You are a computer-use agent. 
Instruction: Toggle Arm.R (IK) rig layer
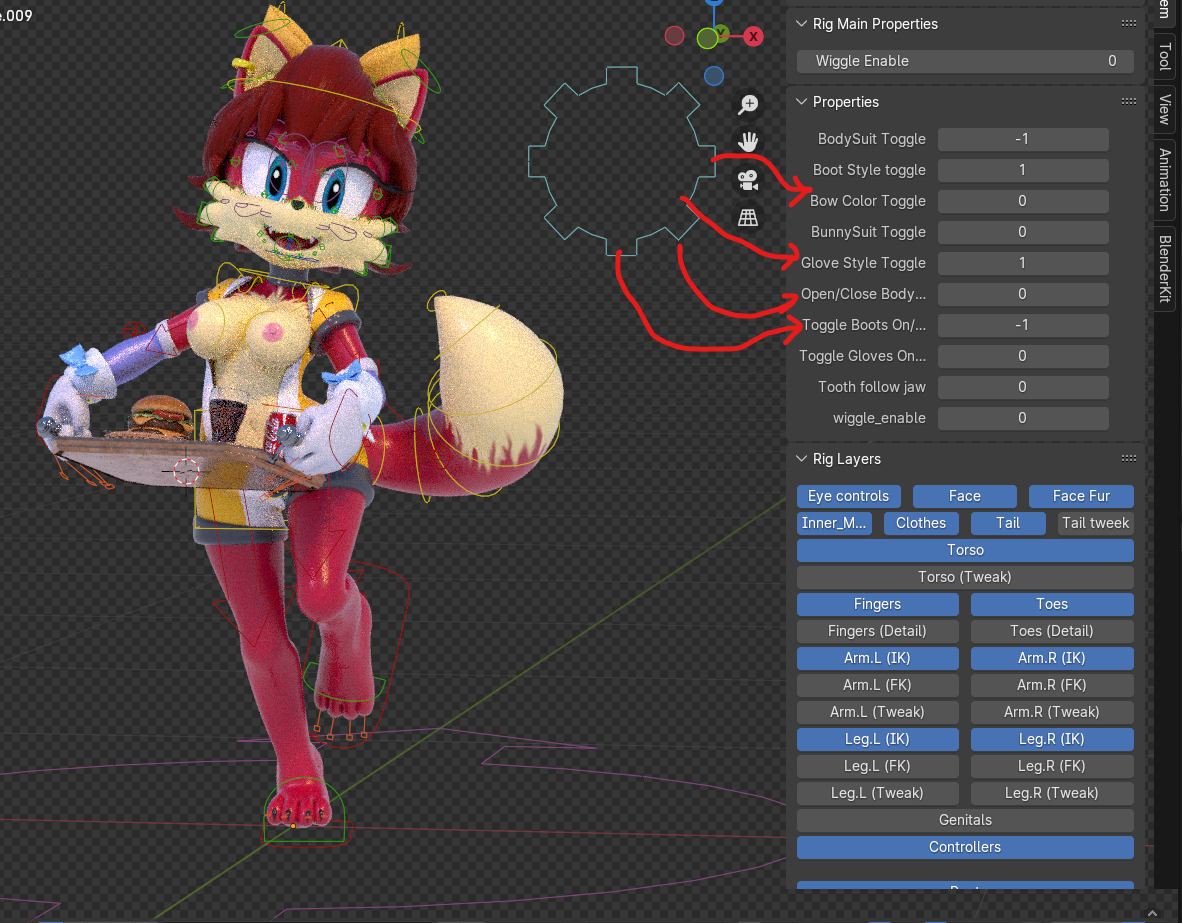coord(1052,658)
